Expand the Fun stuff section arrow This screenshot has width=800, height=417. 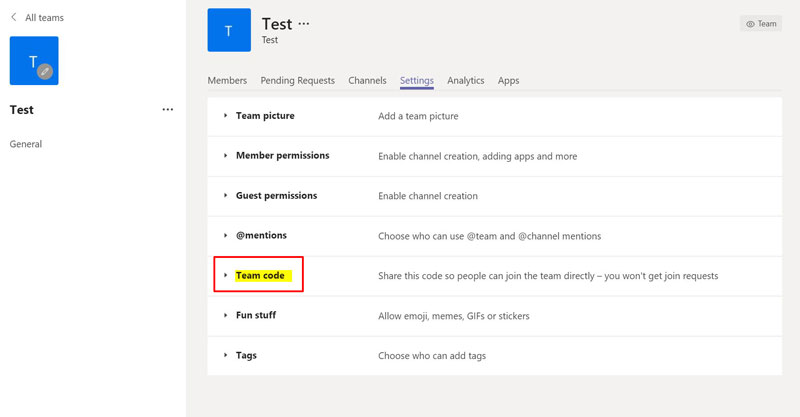[x=226, y=315]
